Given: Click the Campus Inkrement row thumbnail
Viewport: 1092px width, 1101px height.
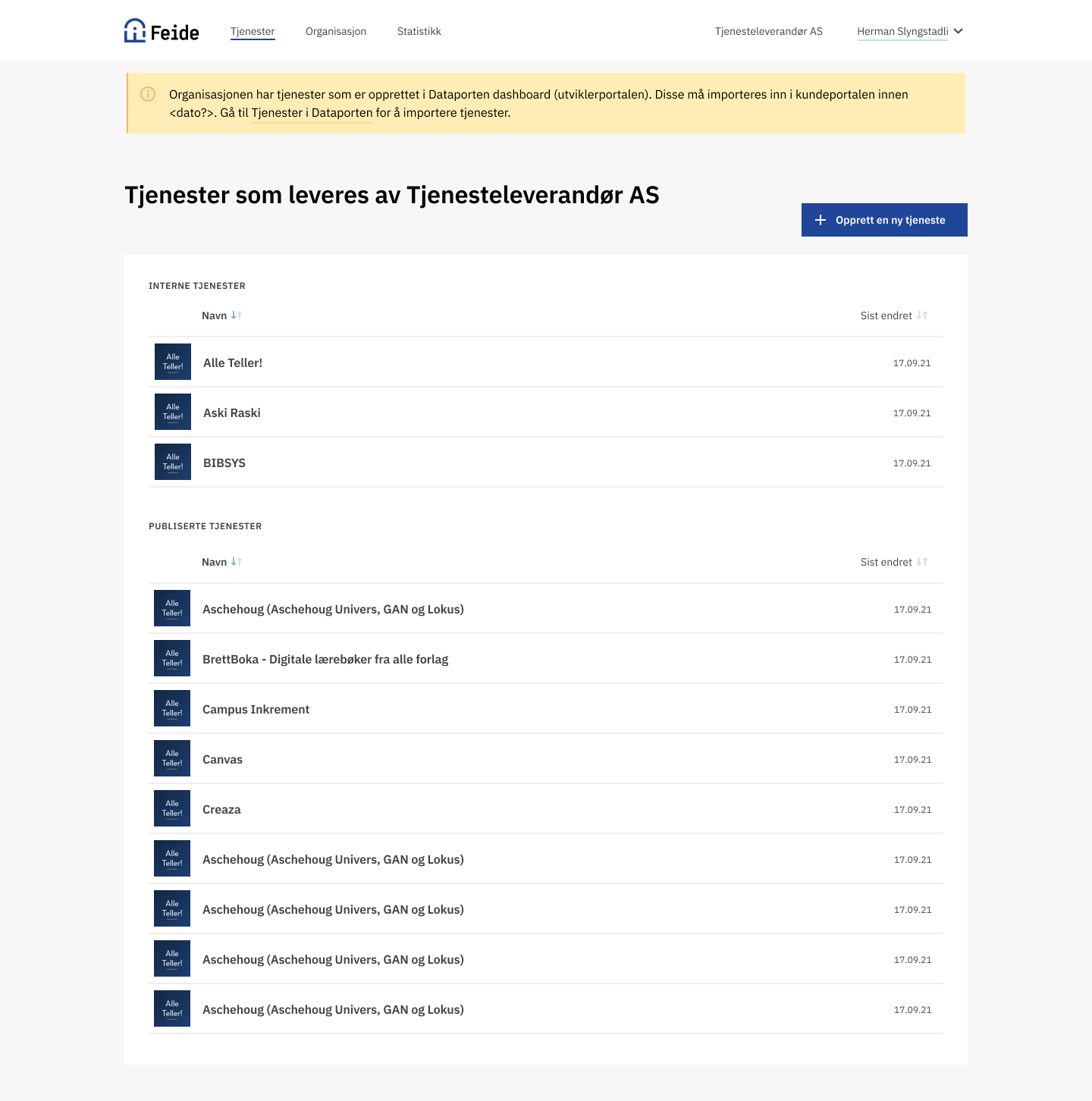Looking at the screenshot, I should [x=172, y=708].
